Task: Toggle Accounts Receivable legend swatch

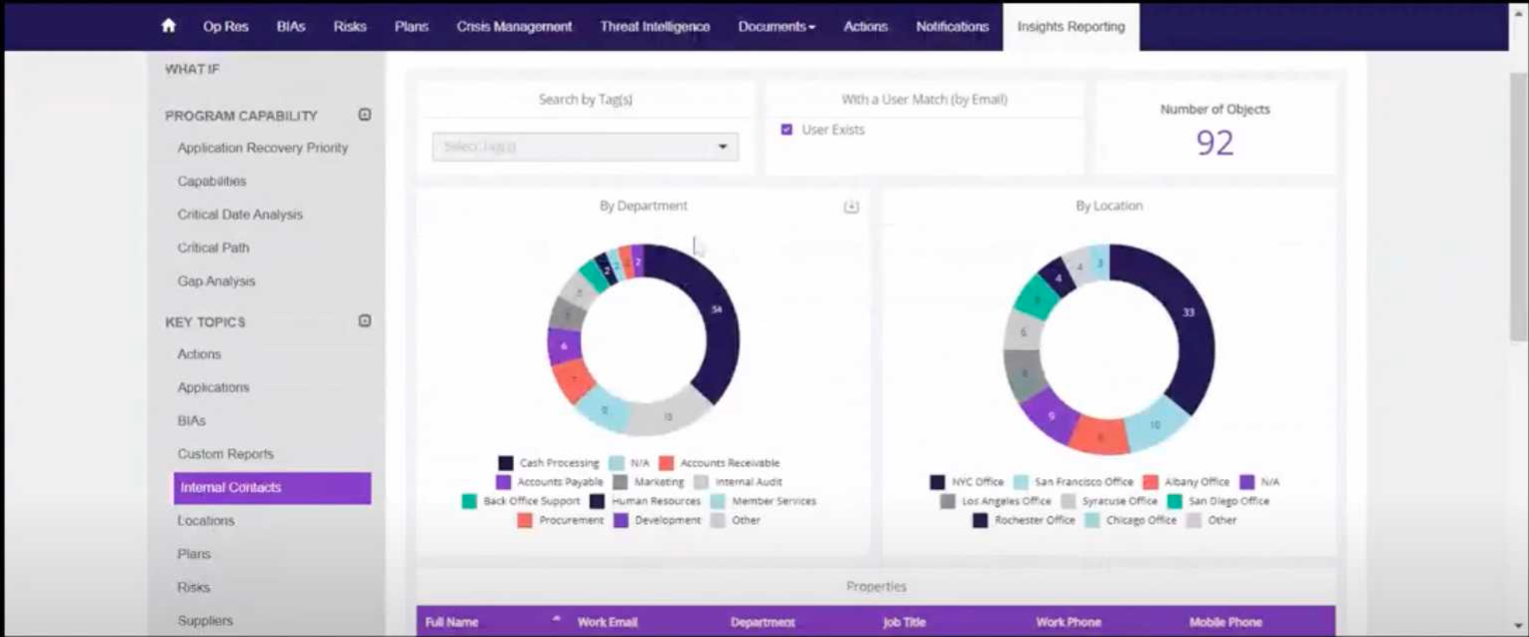Action: (x=666, y=463)
